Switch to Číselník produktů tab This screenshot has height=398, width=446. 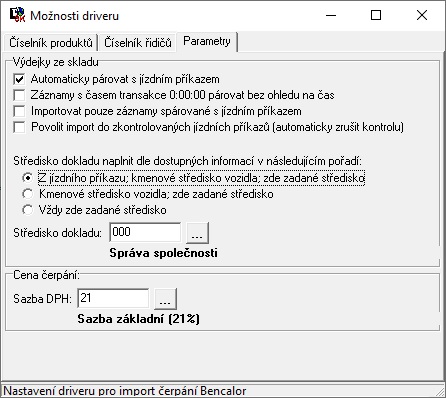pos(51,43)
